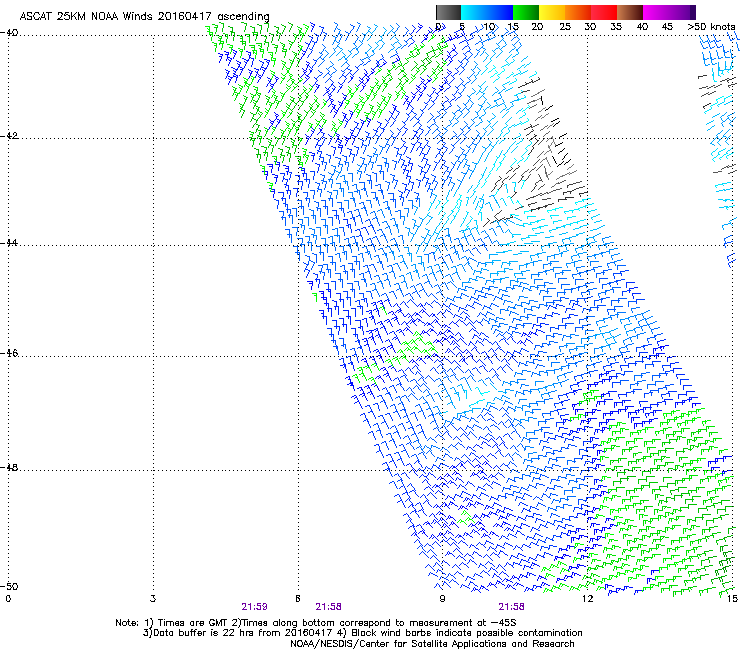Click the NOAA/NESDIS credit line

(x=432, y=644)
